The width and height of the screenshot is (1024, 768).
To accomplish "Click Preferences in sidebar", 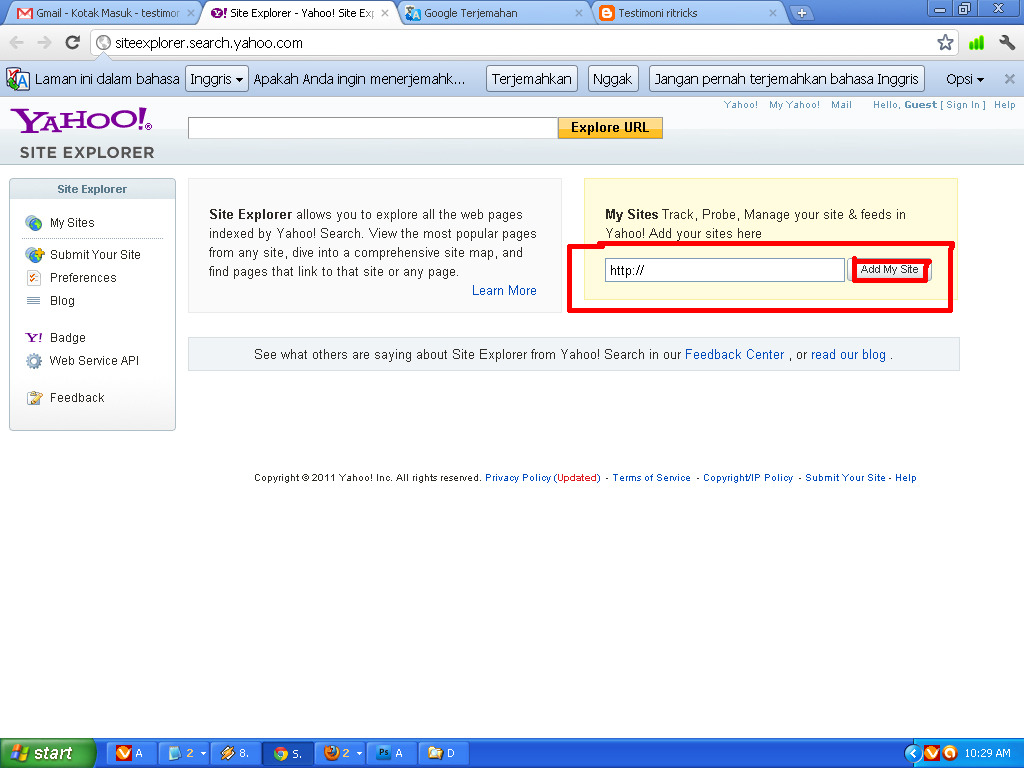I will point(83,278).
